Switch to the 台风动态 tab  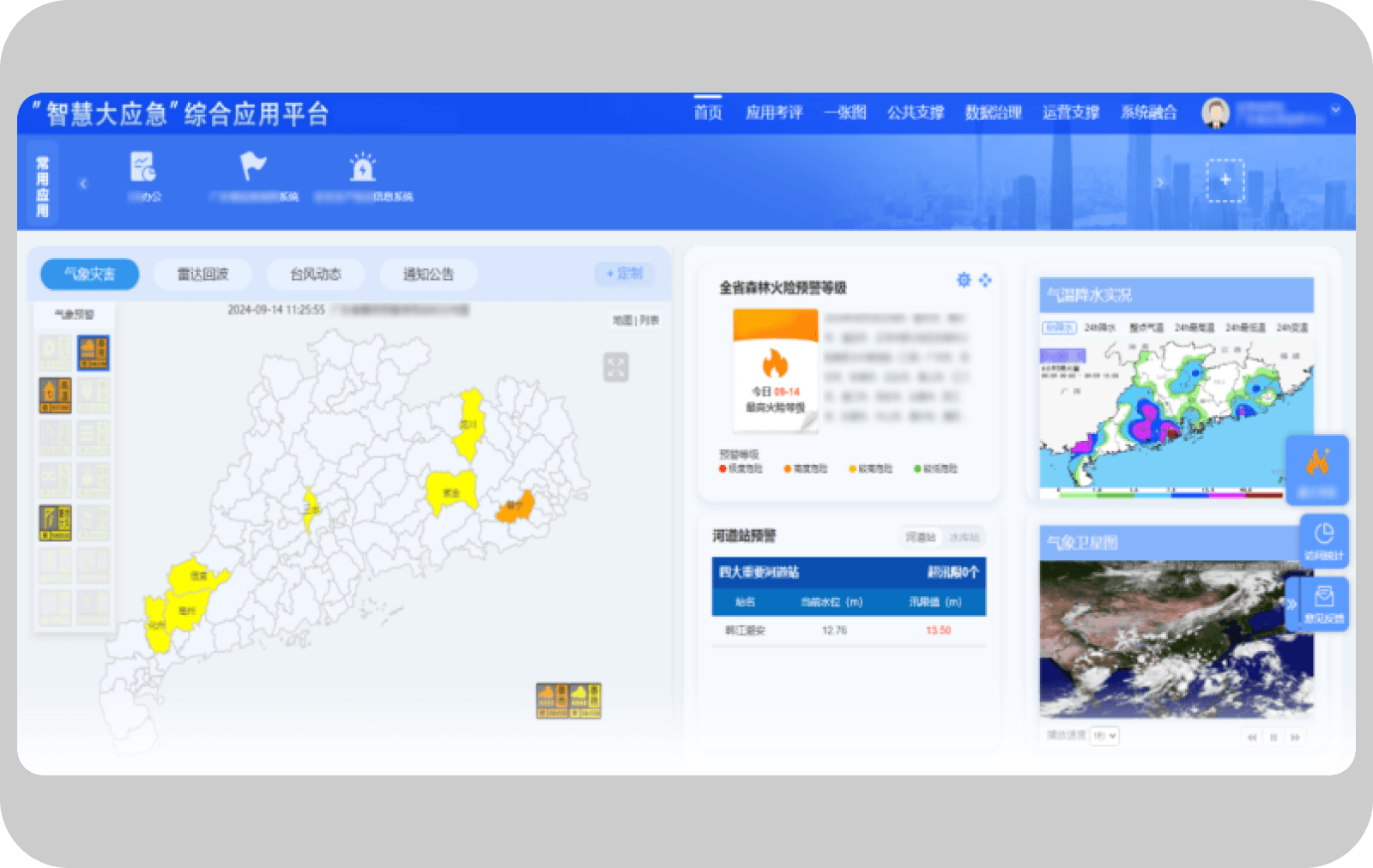coord(316,274)
